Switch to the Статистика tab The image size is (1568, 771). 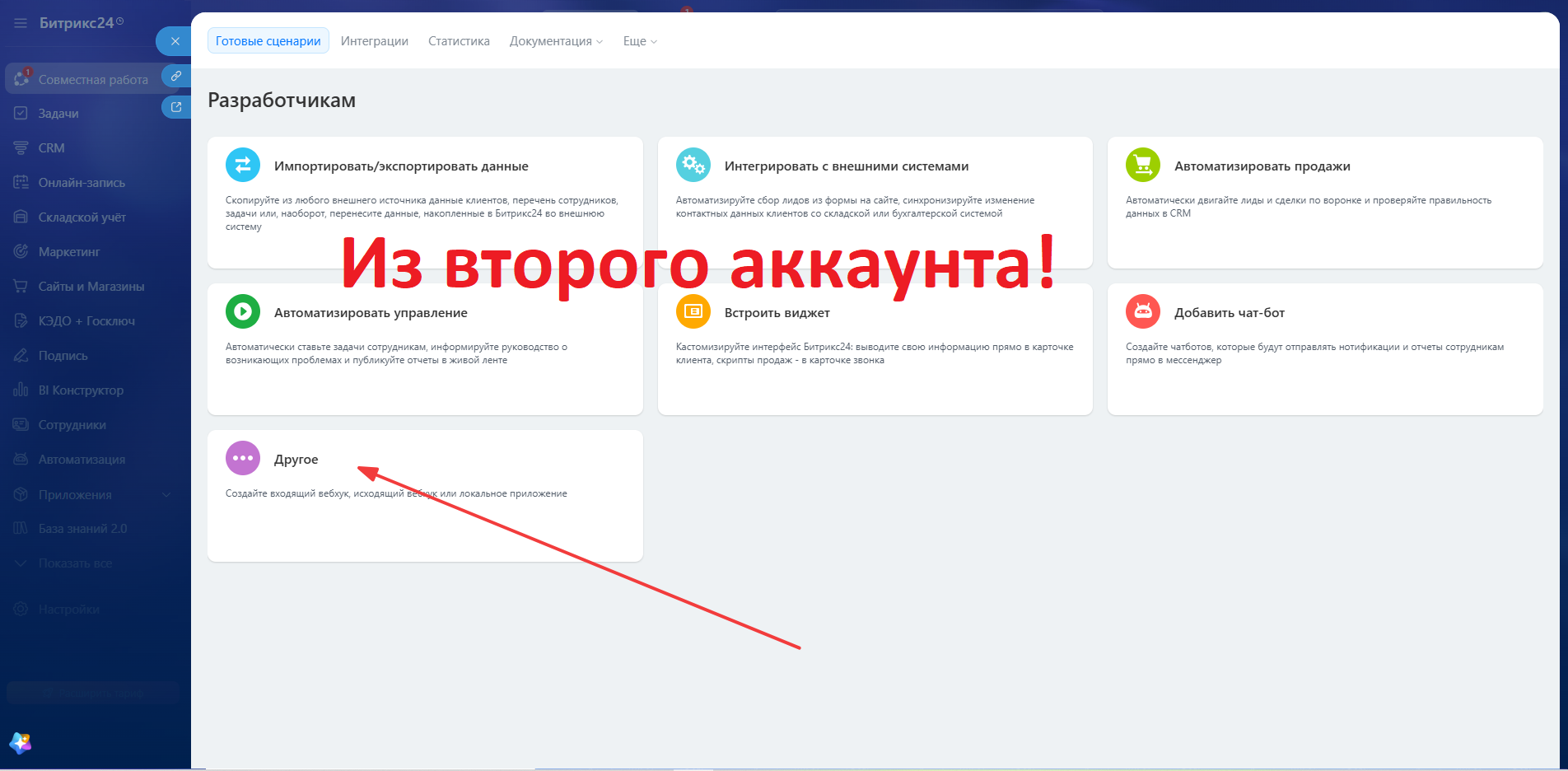coord(459,41)
